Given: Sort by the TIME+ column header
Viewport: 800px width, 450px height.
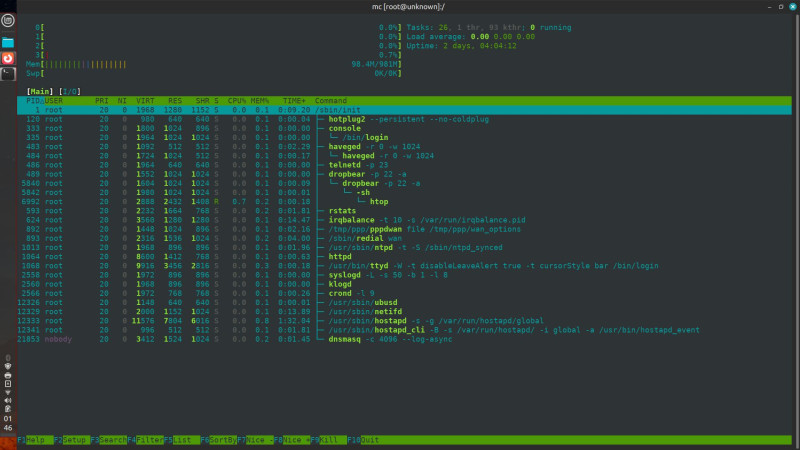Looking at the screenshot, I should [x=294, y=101].
